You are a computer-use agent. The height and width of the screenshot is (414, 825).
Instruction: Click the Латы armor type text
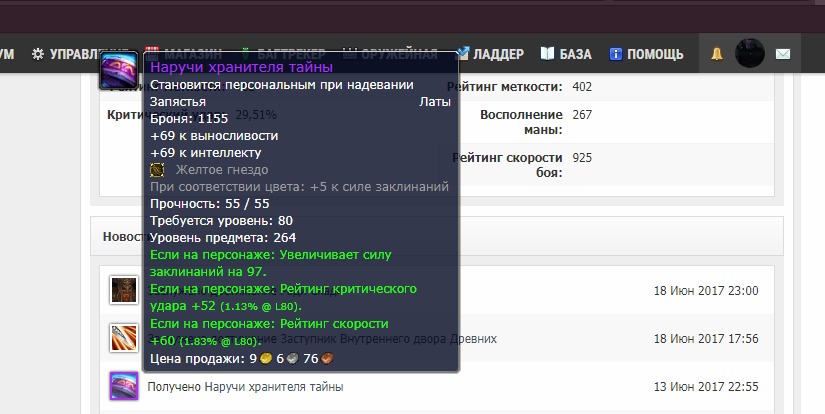coord(435,102)
